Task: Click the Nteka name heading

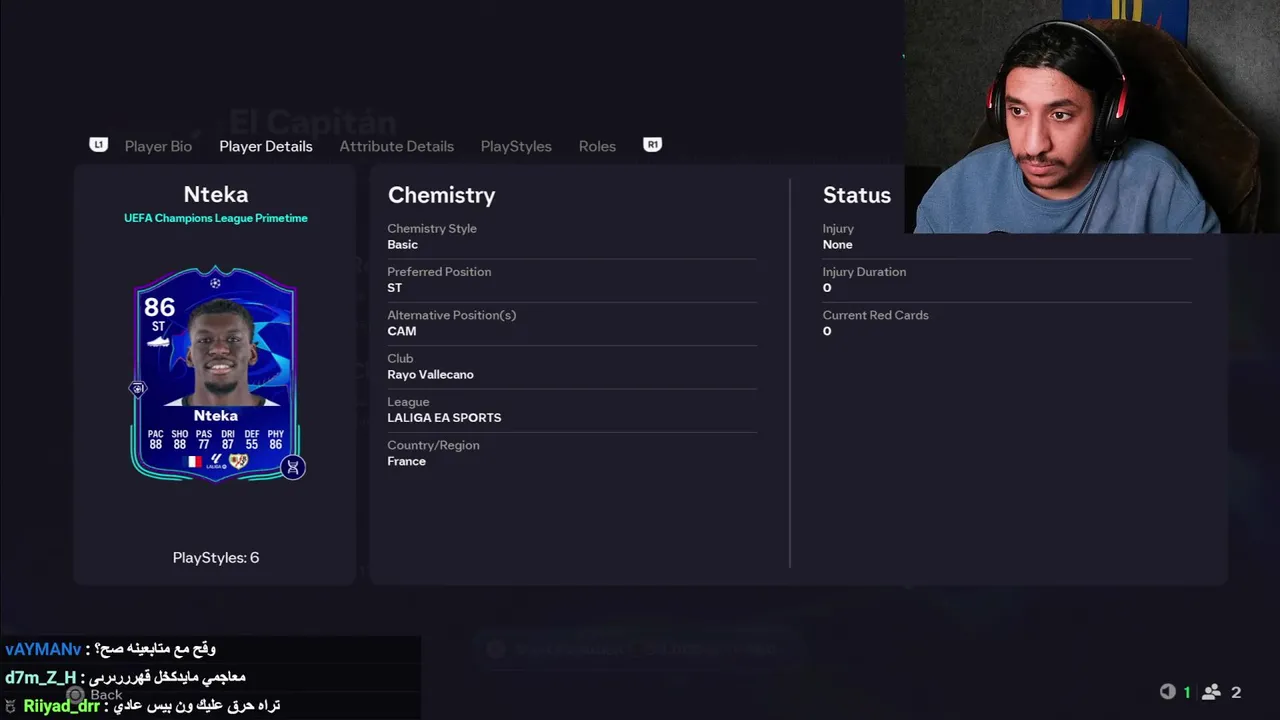Action: (x=216, y=195)
